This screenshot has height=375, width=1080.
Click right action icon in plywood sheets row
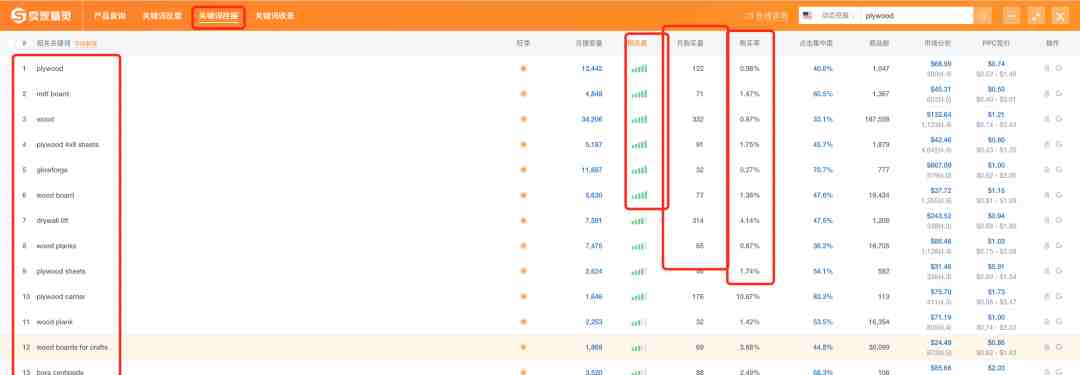tap(1059, 271)
